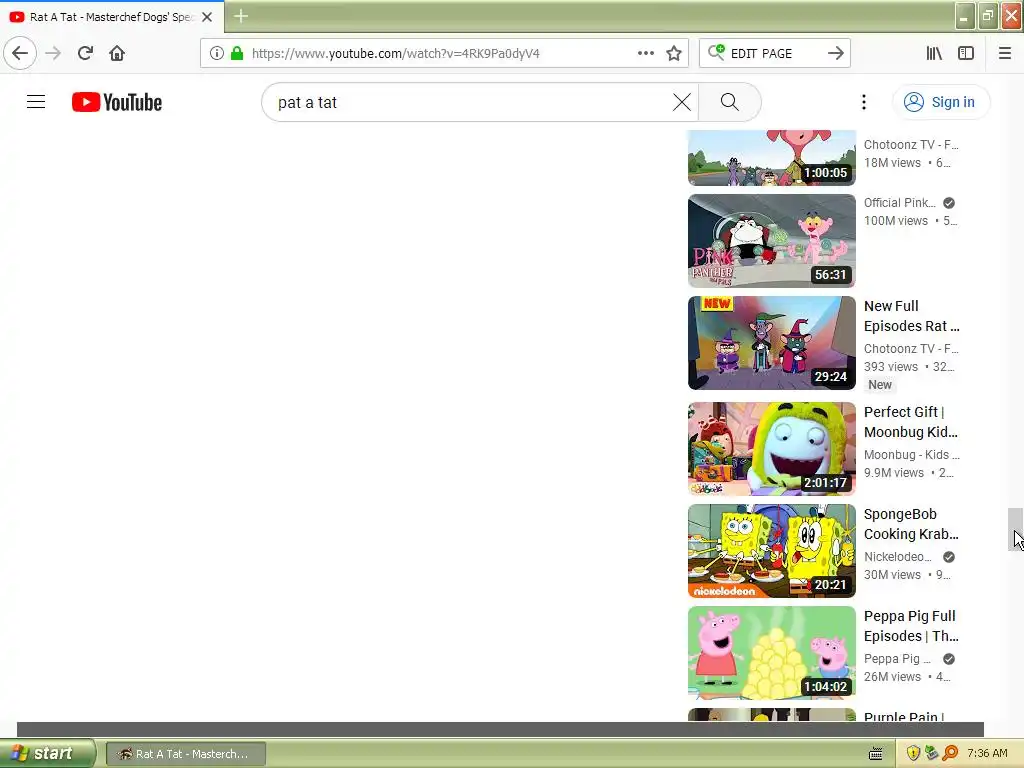Bookmark this page with the star icon
This screenshot has height=768, width=1024.
674,53
